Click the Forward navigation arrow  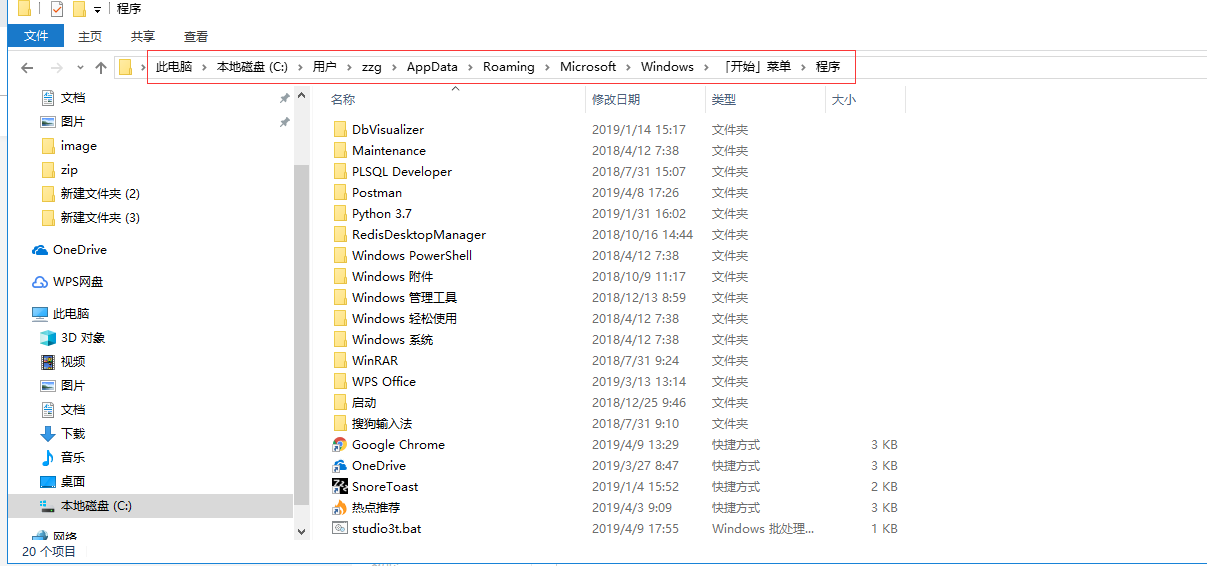pyautogui.click(x=56, y=68)
